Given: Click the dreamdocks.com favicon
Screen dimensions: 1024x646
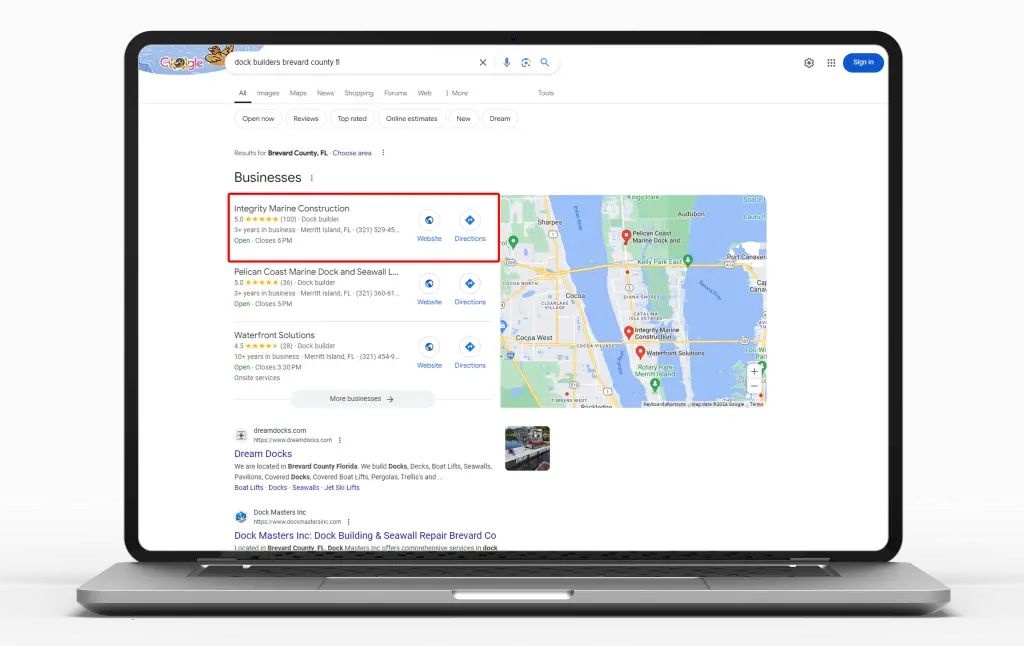Looking at the screenshot, I should click(x=241, y=435).
